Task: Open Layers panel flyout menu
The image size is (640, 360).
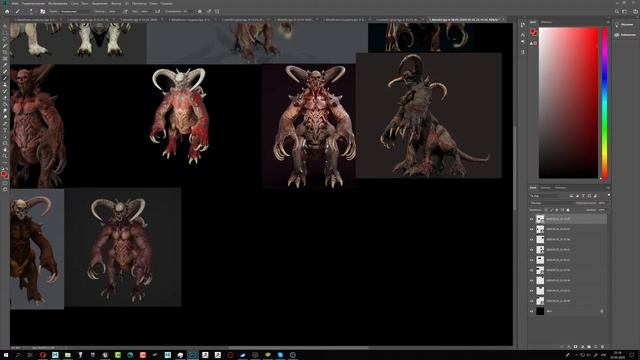Action: (x=608, y=188)
